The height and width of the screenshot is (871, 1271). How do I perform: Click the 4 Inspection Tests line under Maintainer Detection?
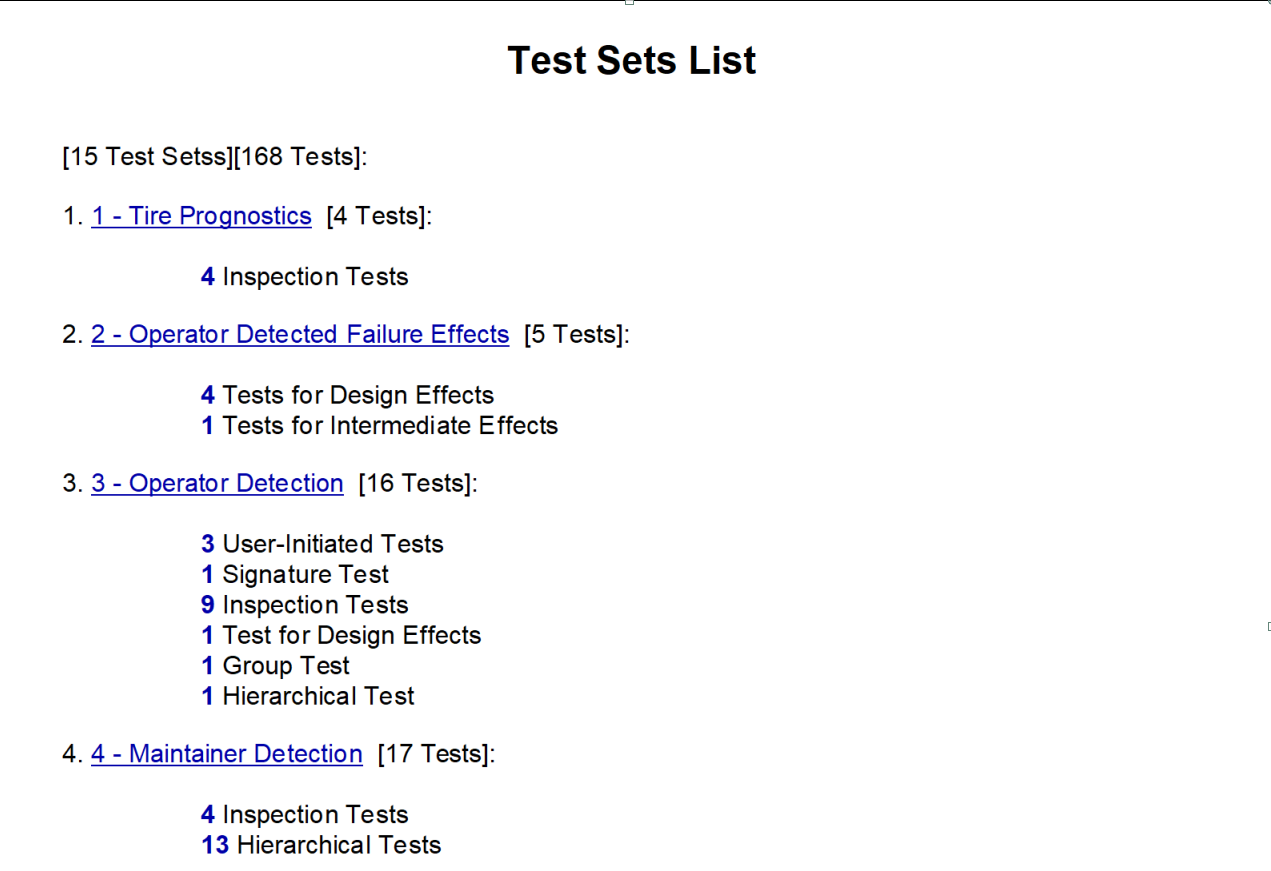pyautogui.click(x=305, y=815)
